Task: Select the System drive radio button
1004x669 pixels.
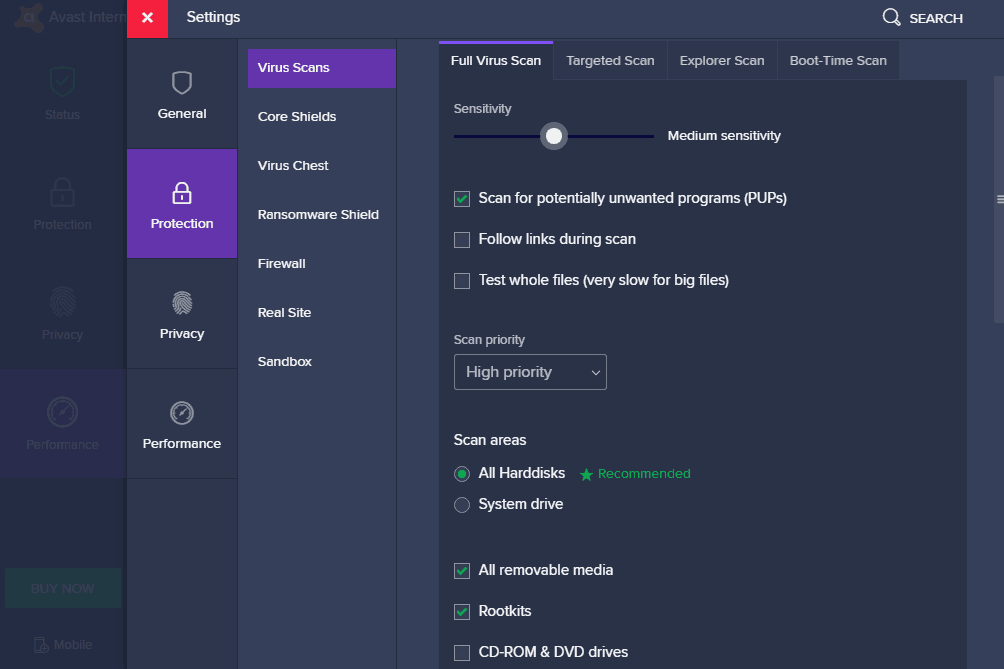Action: point(461,505)
